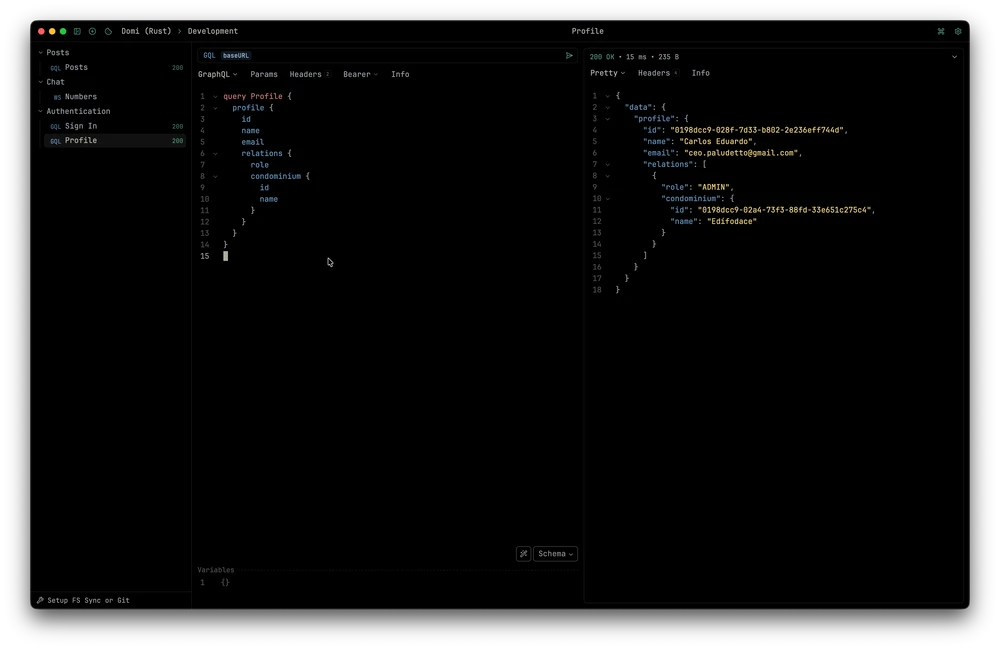Collapse the Posts folder

point(41,53)
